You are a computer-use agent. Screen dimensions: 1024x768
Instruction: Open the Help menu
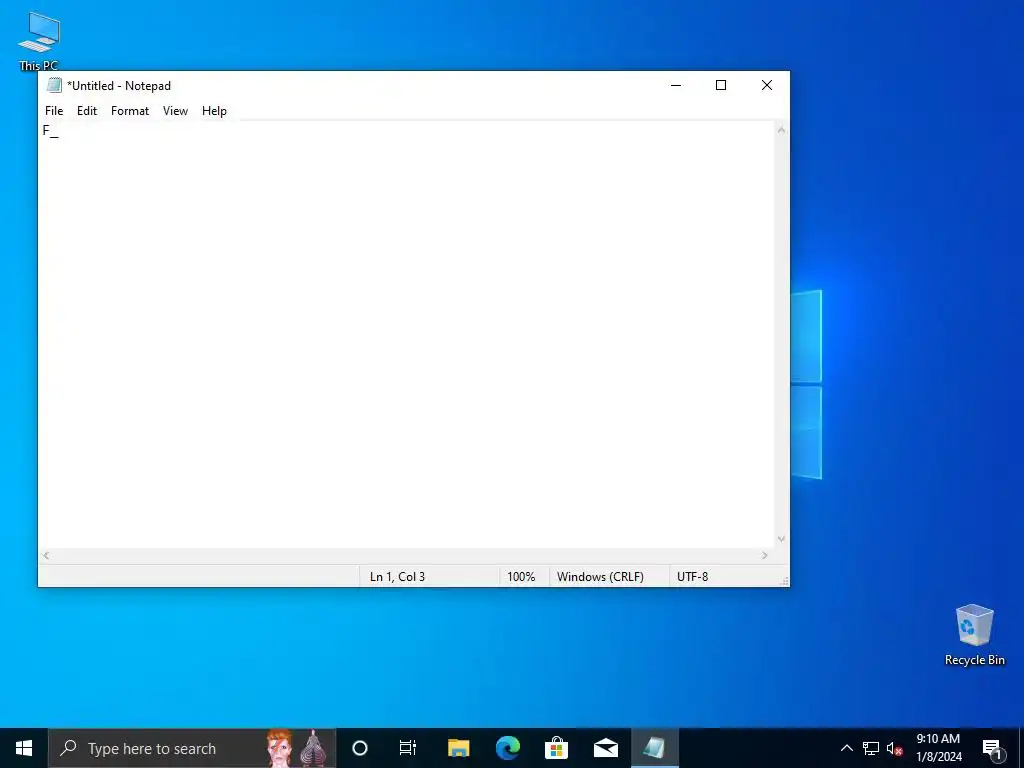tap(214, 111)
